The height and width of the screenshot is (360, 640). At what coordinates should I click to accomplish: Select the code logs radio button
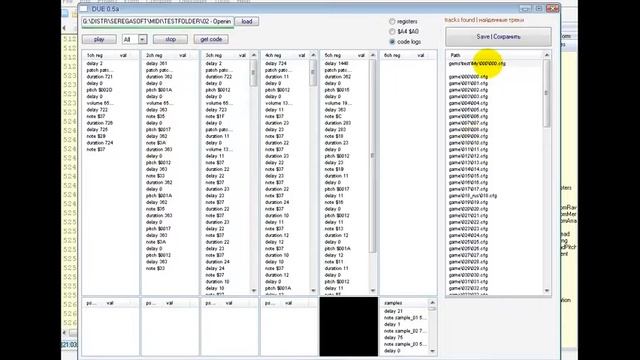tap(392, 42)
